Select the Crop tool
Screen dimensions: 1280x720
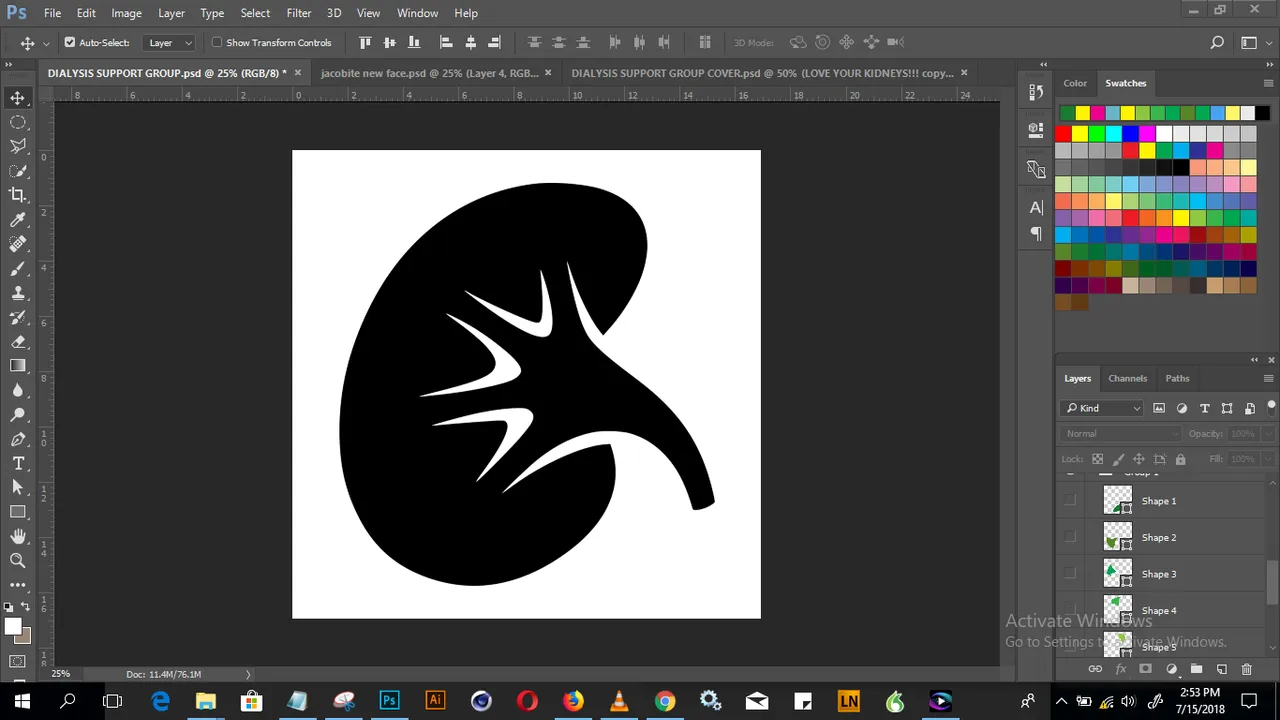tap(18, 195)
